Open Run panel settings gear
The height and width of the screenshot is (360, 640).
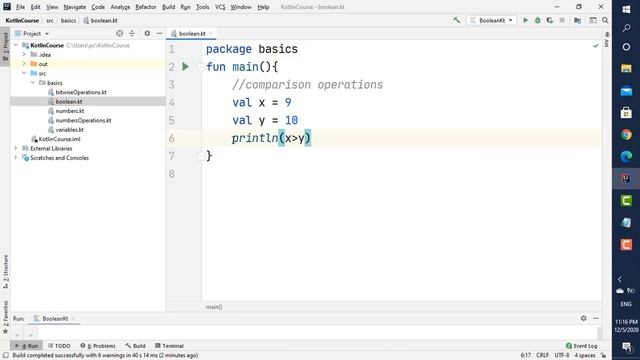584,318
